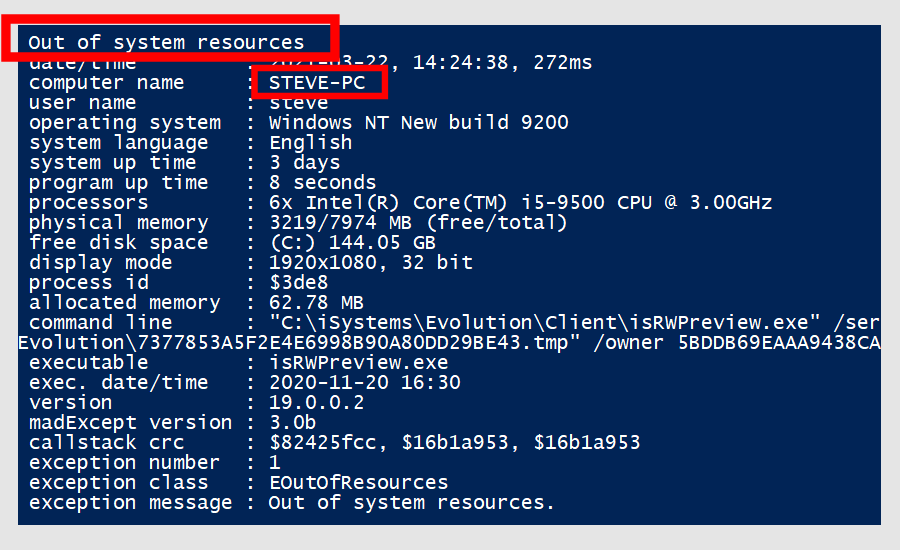Viewport: 900px width, 550px height.
Task: Click the madExcept version value 3.0b
Action: tap(293, 423)
